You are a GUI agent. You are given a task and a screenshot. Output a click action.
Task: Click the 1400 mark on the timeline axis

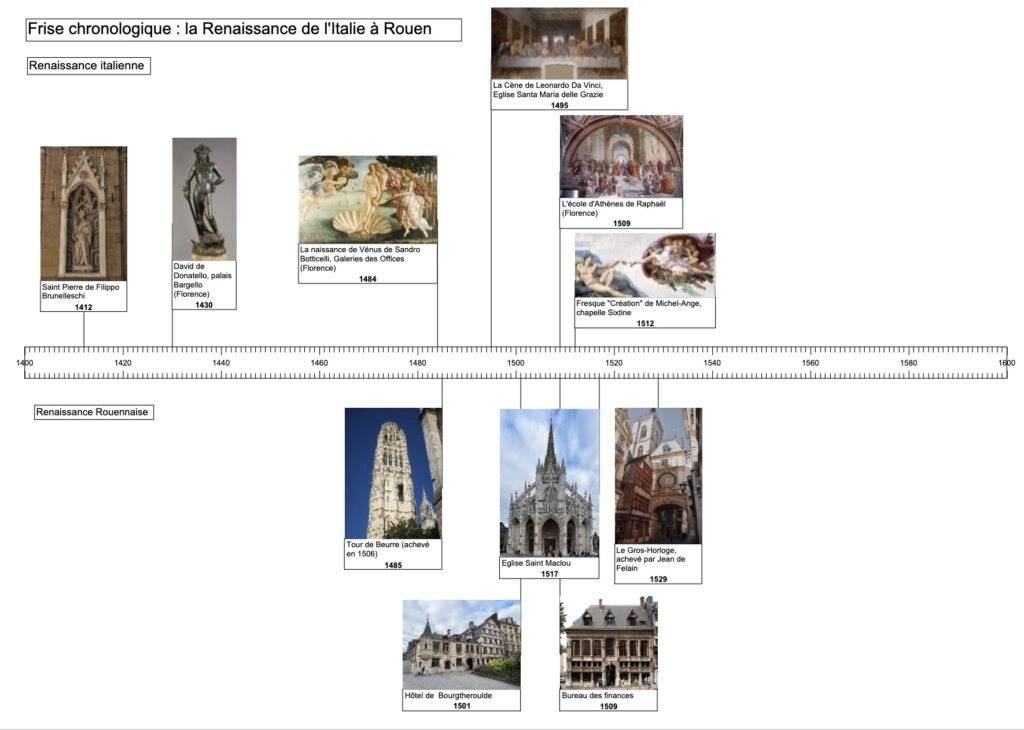pos(25,363)
